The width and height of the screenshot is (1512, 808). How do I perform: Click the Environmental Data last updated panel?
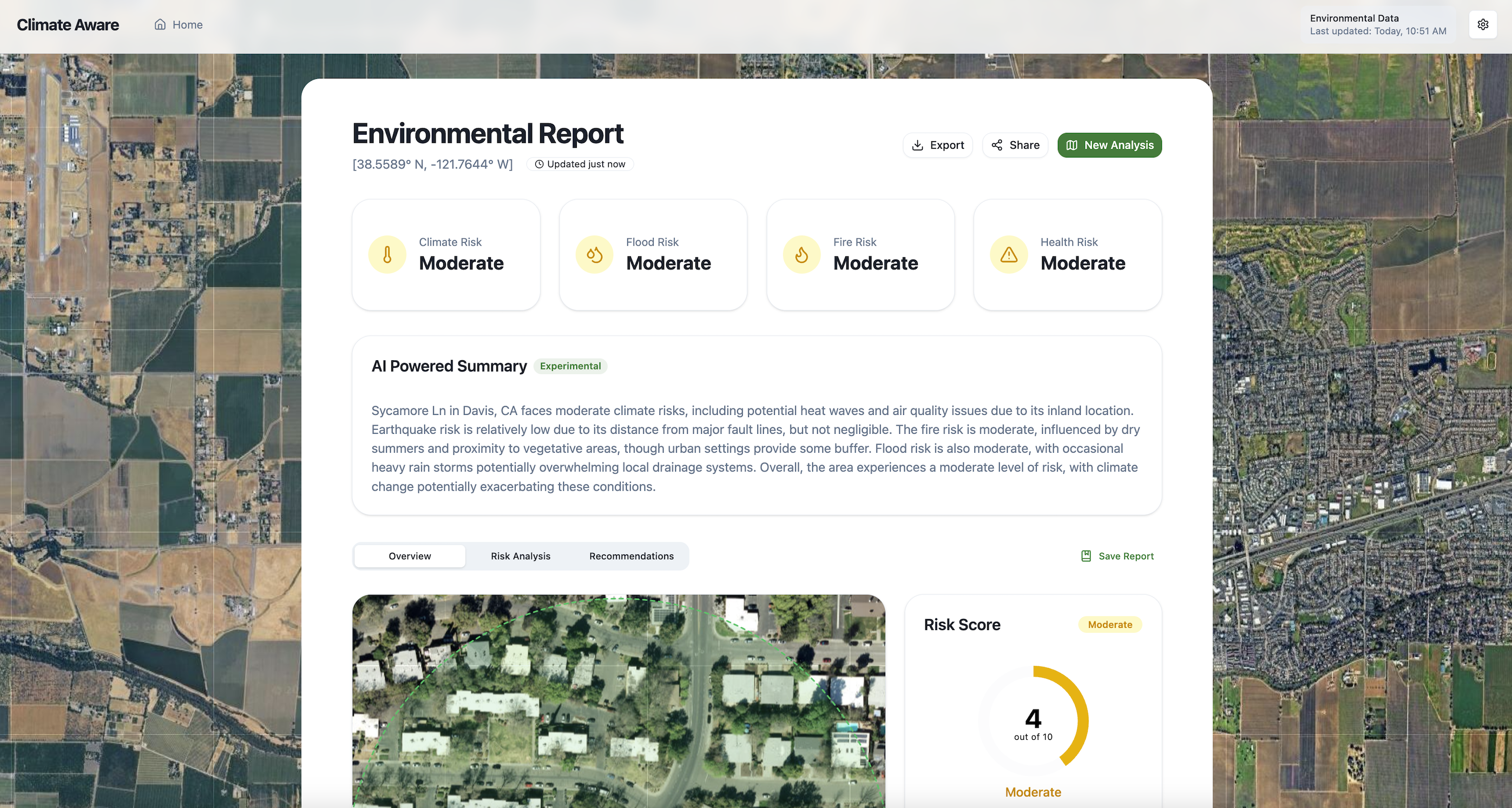pos(1377,25)
